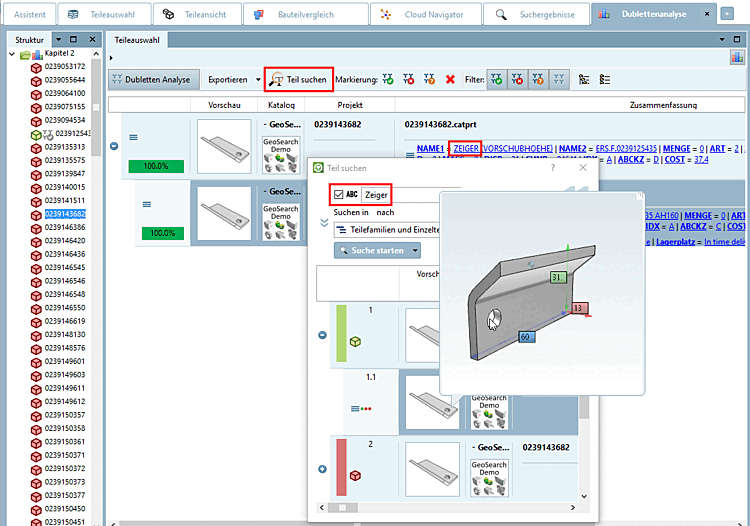The image size is (750, 526).
Task: Select tree item 0239146386
Action: (x=65, y=227)
